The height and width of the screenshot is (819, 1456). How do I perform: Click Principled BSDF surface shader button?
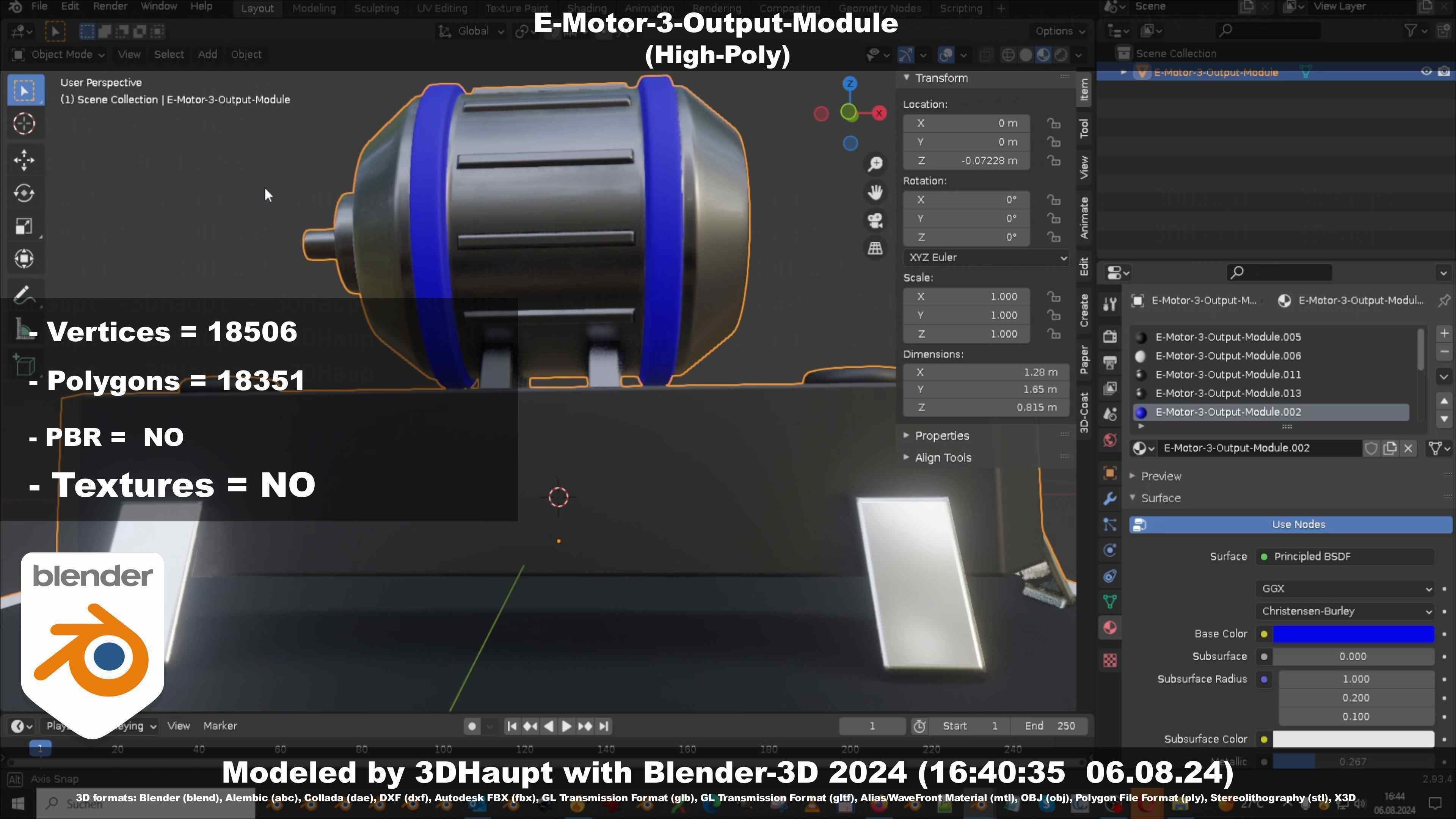tap(1345, 557)
